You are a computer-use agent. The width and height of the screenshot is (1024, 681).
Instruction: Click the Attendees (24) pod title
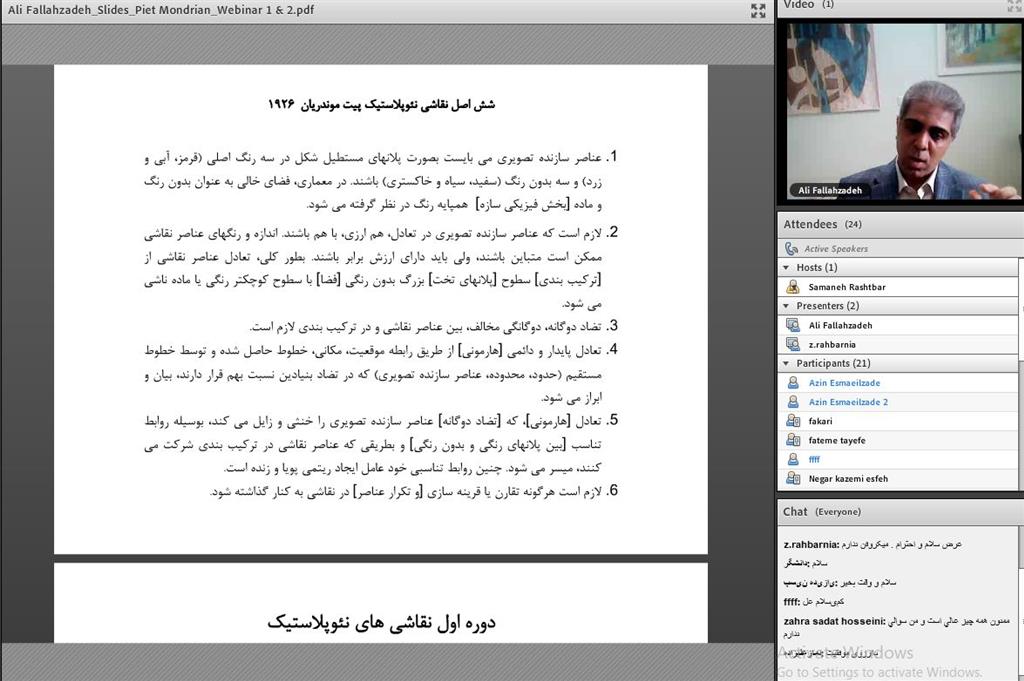coord(822,224)
